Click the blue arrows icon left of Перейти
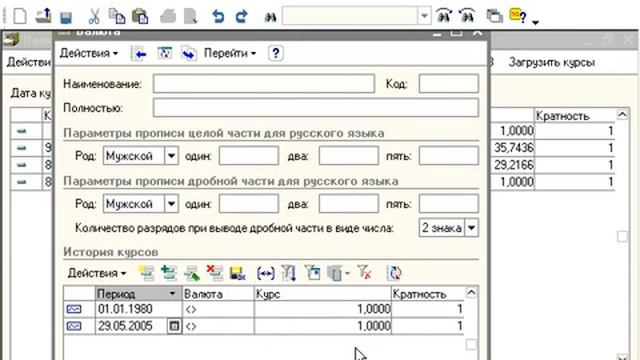 [189, 53]
